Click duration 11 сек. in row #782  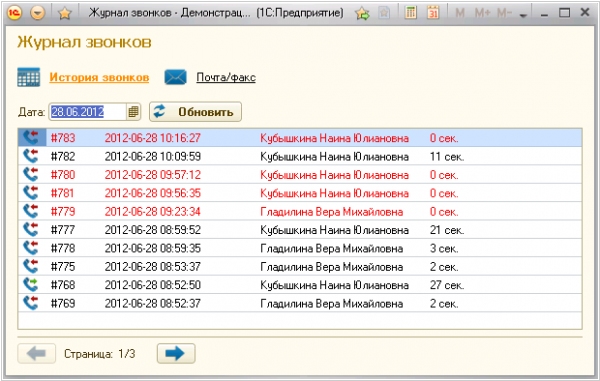click(447, 156)
